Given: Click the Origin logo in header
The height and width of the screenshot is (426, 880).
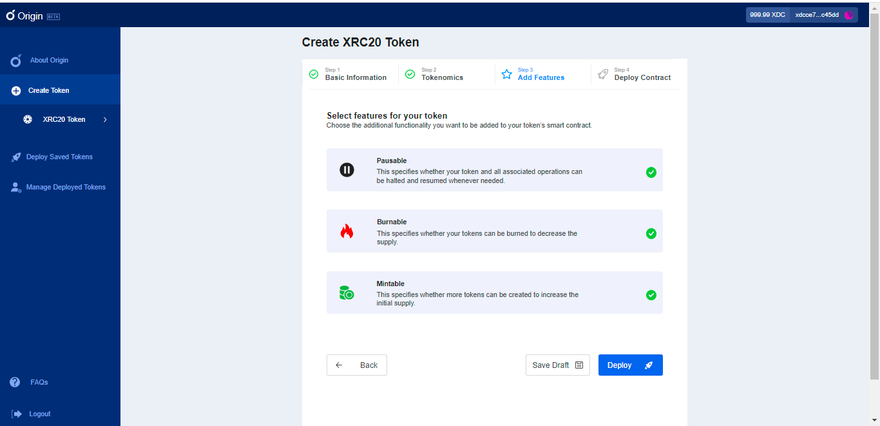Looking at the screenshot, I should click(x=29, y=15).
